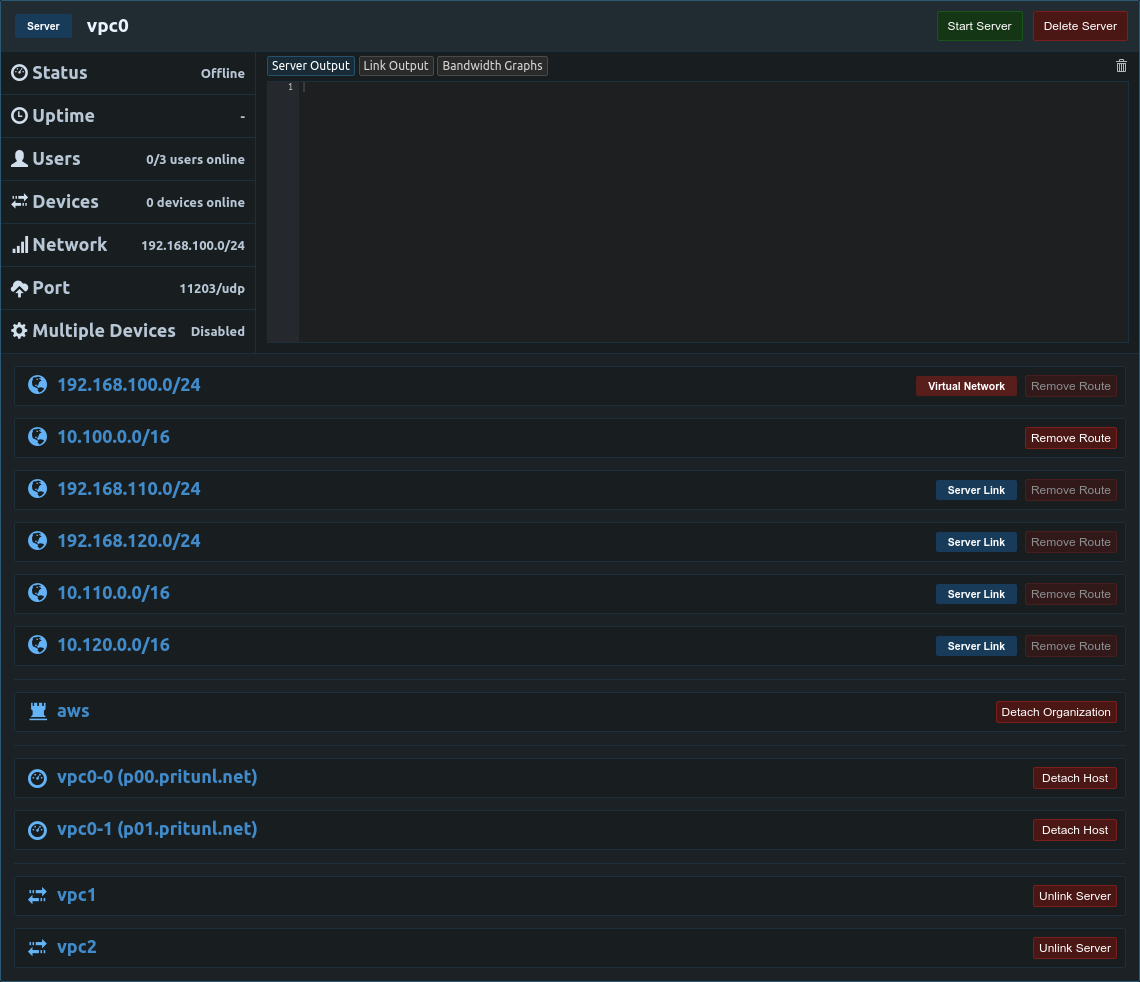Viewport: 1140px width, 982px height.
Task: Delete the vpc0 server
Action: click(x=1080, y=26)
